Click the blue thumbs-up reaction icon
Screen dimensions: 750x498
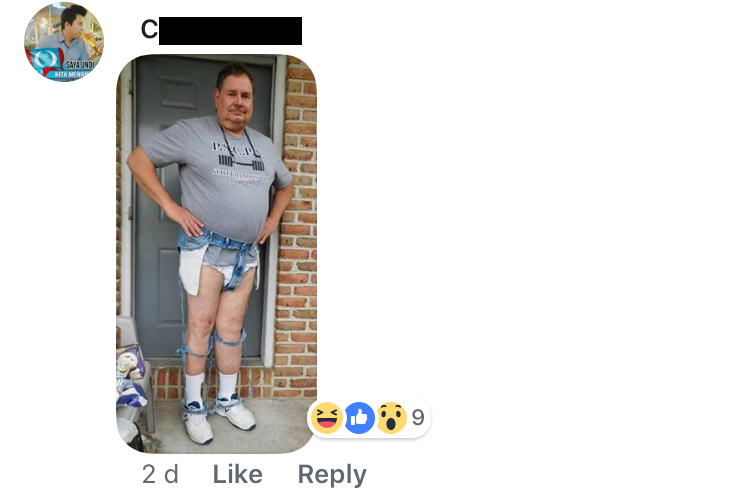(359, 418)
